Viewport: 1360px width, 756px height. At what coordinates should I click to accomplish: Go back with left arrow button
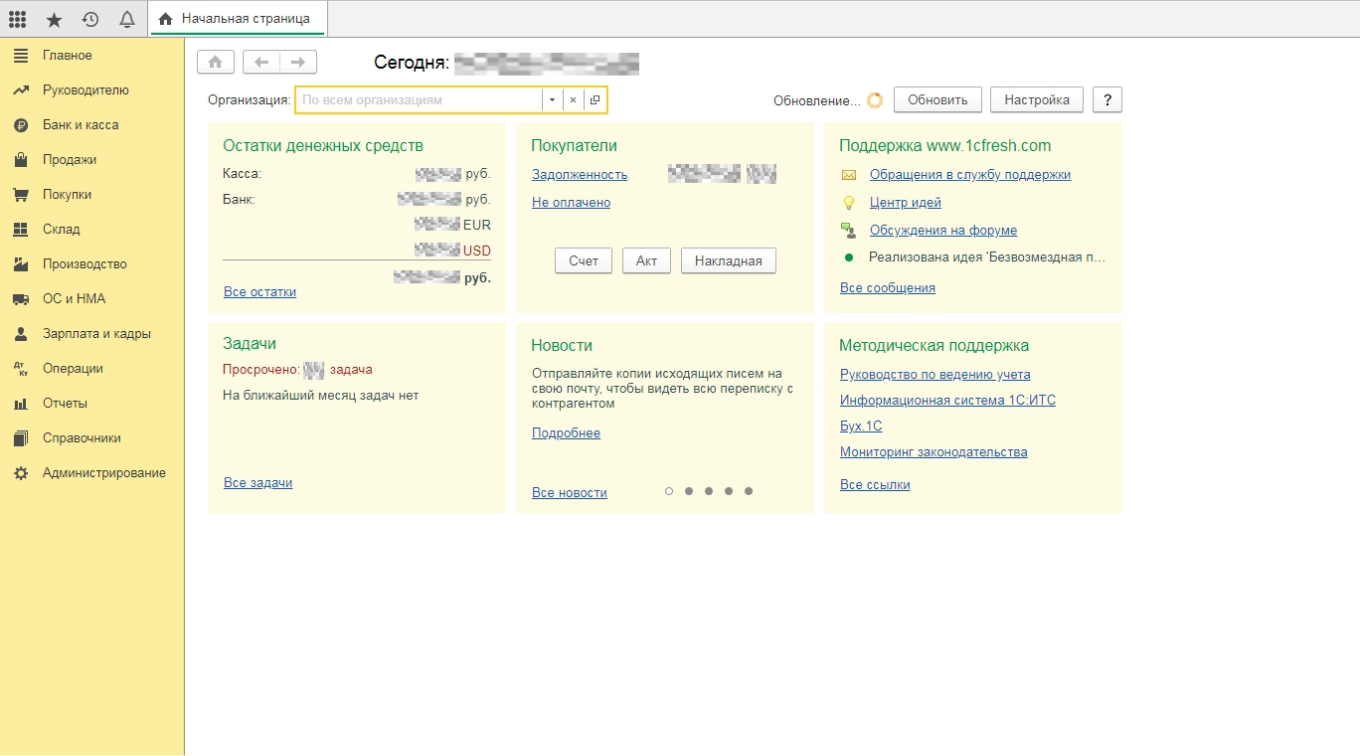point(262,62)
